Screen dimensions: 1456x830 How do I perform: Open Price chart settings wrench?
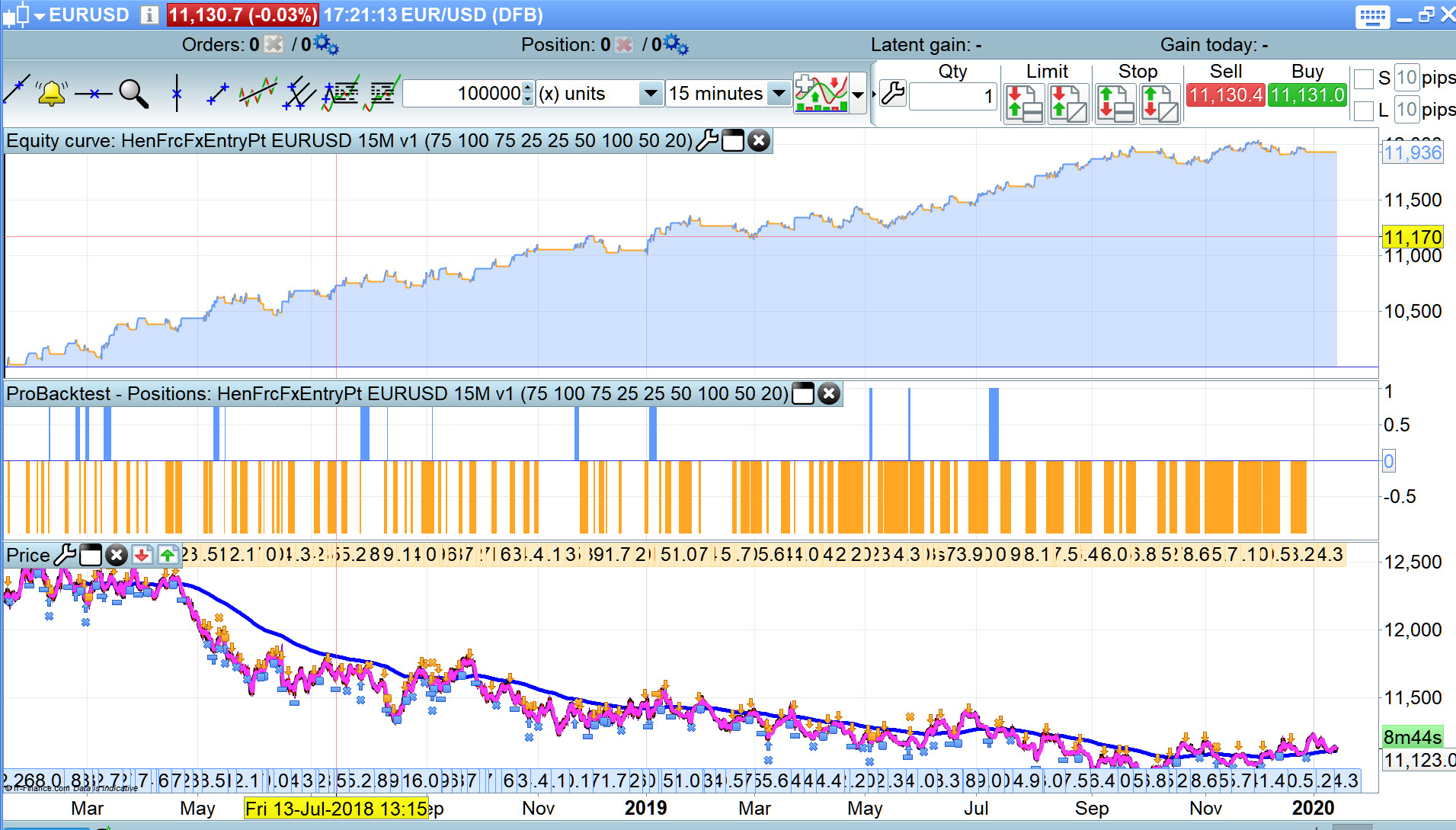65,555
